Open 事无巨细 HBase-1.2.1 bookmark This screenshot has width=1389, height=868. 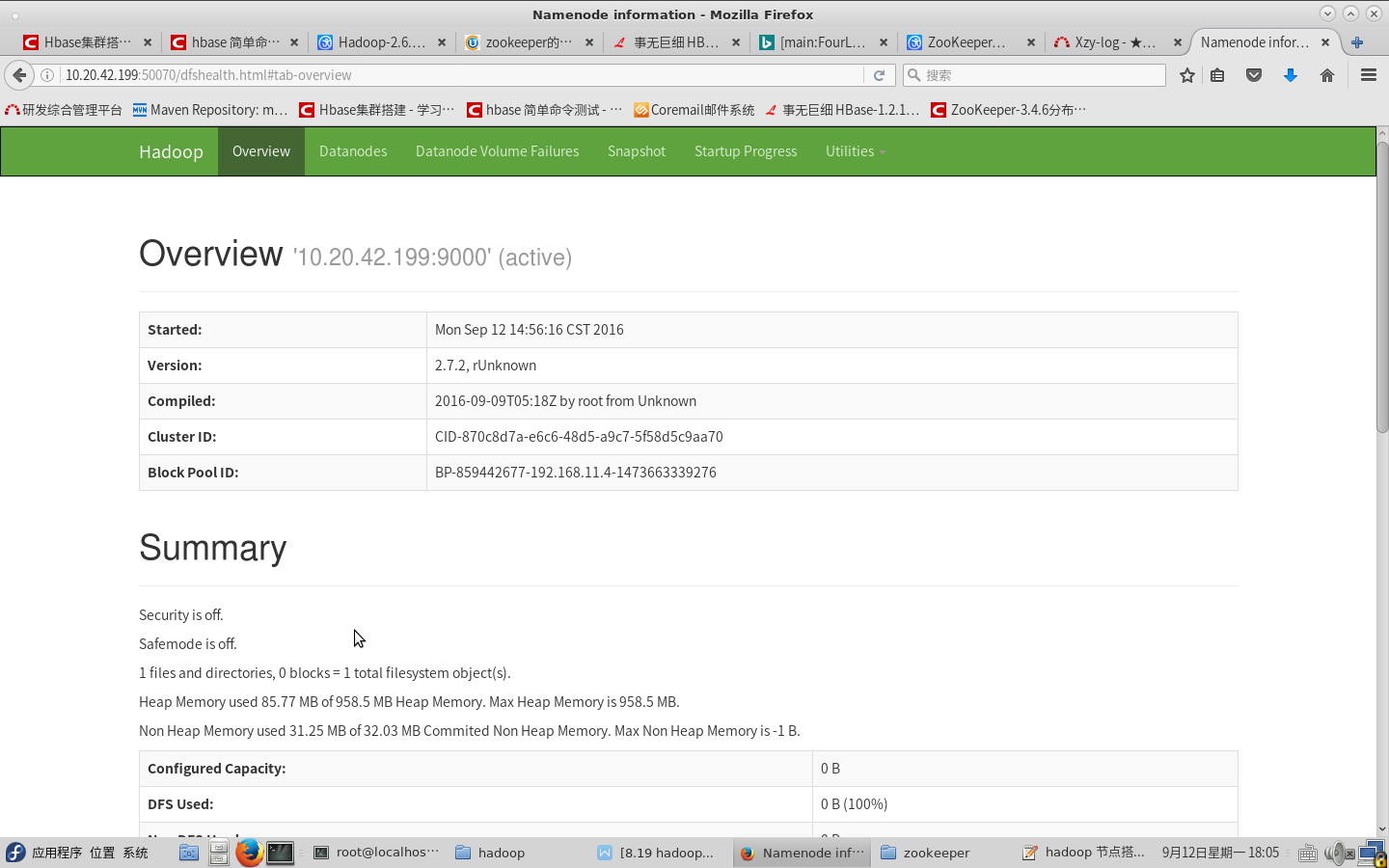pos(842,110)
